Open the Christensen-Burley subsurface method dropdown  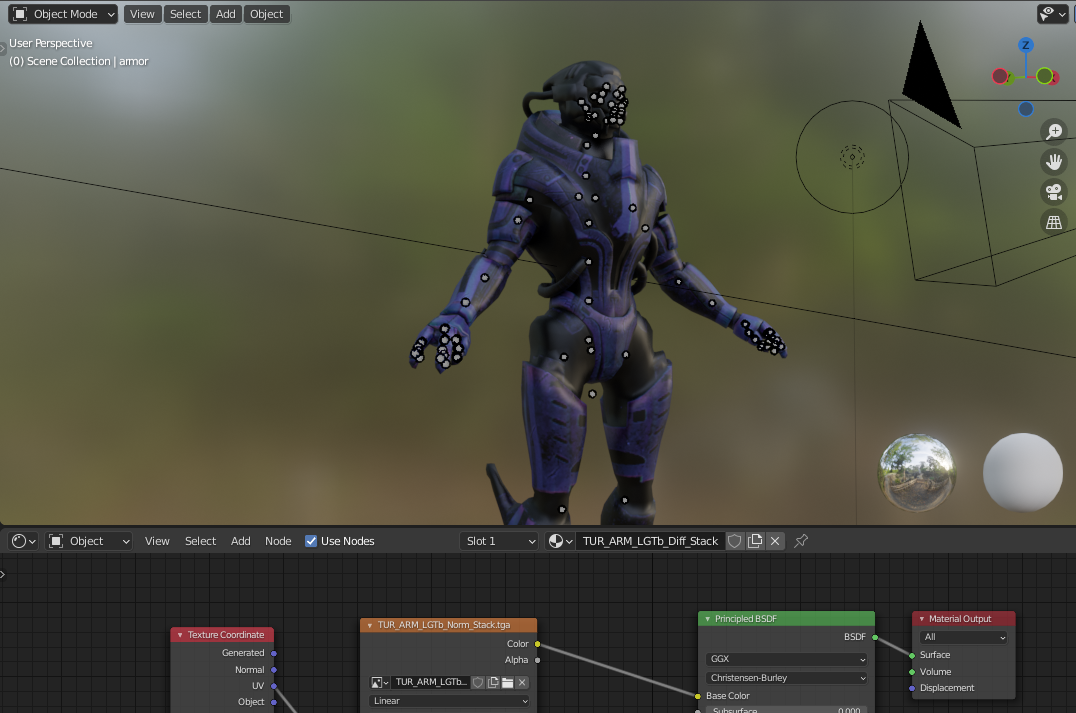pos(786,677)
